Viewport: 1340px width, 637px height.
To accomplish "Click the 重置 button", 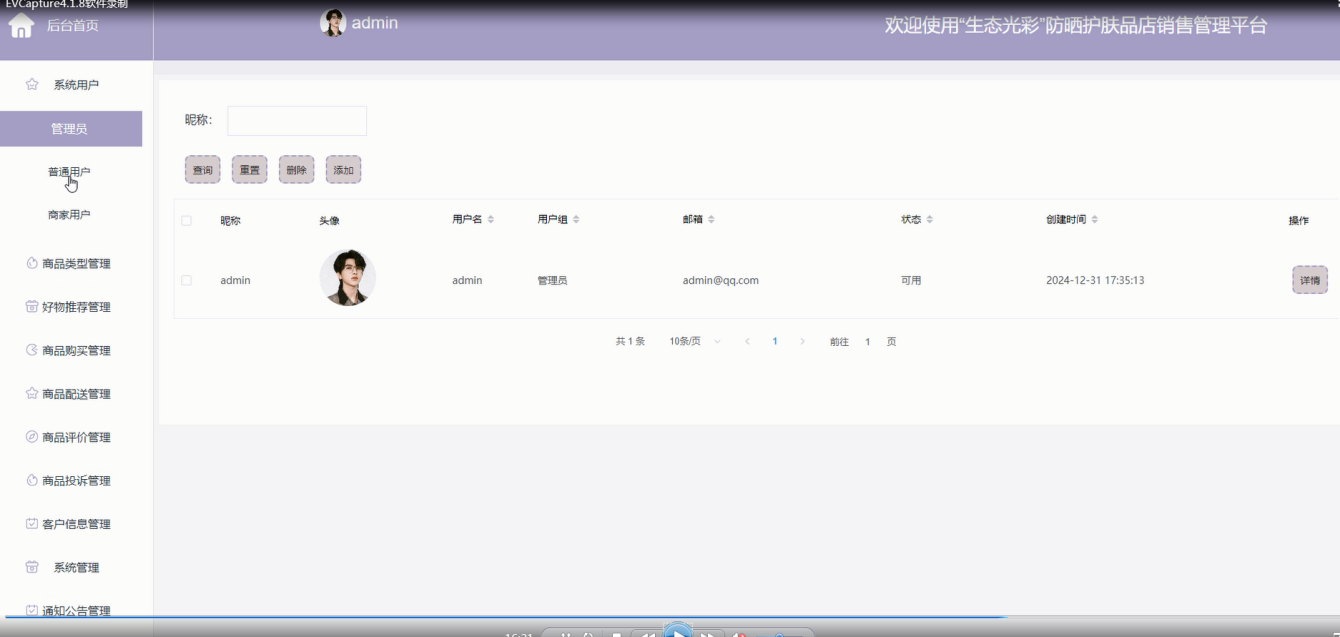I will (x=249, y=170).
